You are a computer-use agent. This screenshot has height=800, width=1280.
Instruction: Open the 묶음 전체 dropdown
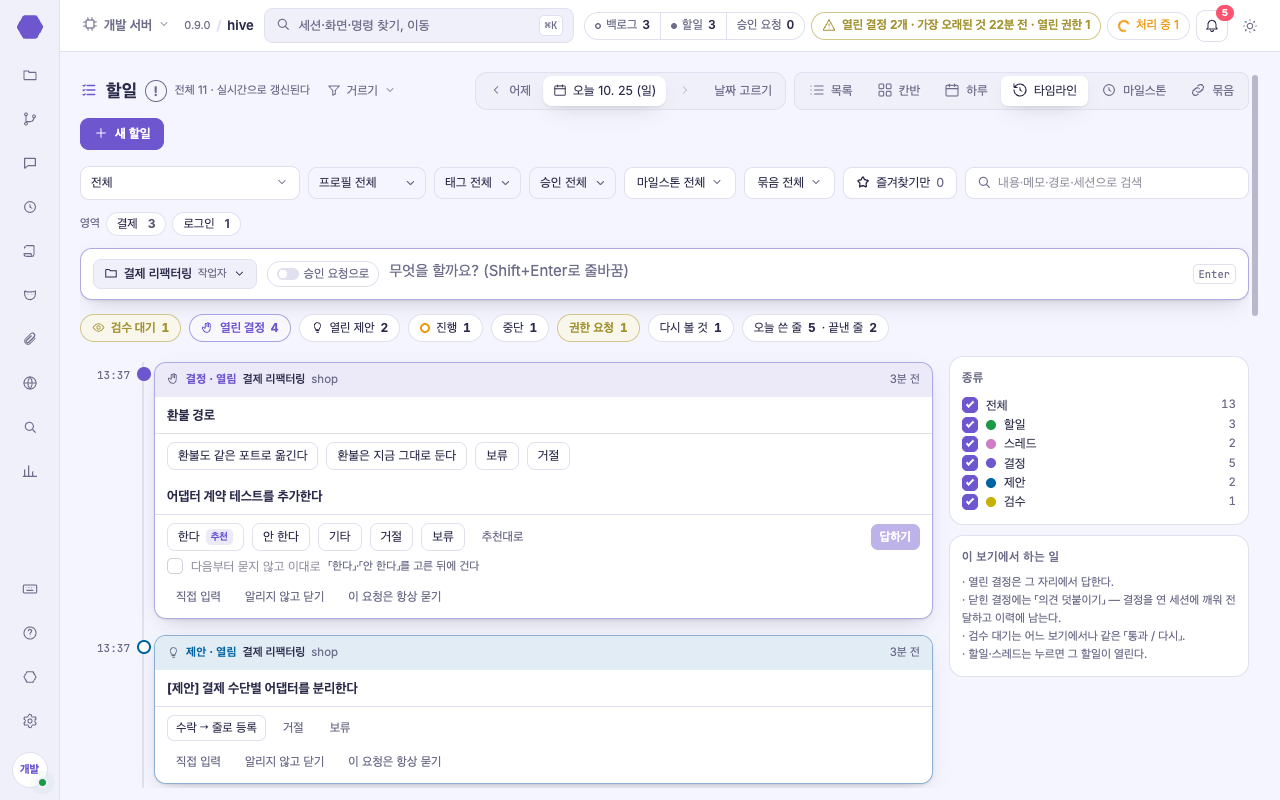coord(789,183)
